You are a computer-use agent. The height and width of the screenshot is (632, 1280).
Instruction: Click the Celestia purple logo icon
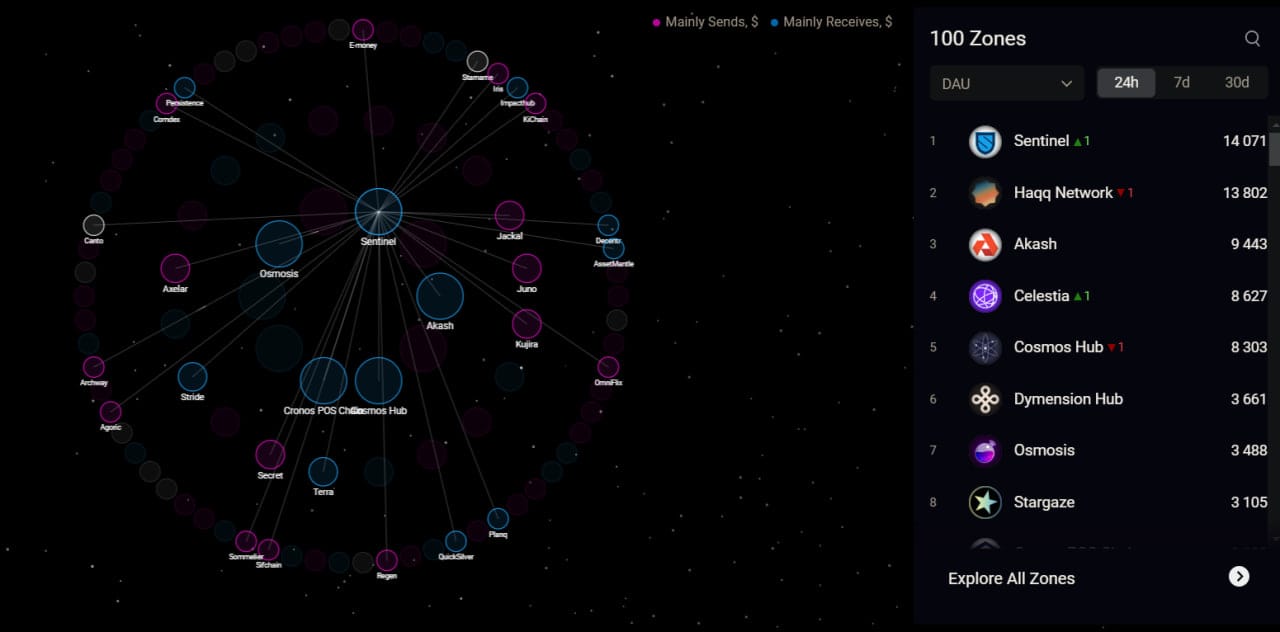click(x=985, y=296)
